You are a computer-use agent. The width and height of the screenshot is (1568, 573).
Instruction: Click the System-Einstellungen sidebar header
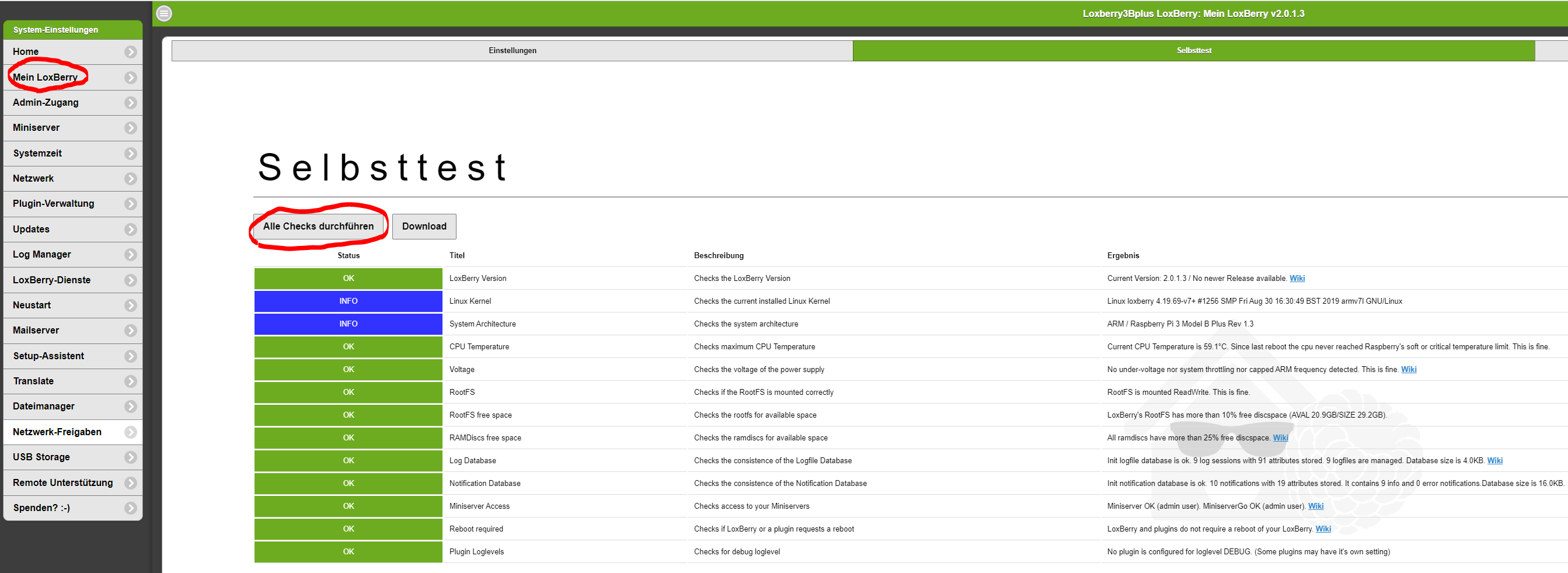[x=73, y=30]
